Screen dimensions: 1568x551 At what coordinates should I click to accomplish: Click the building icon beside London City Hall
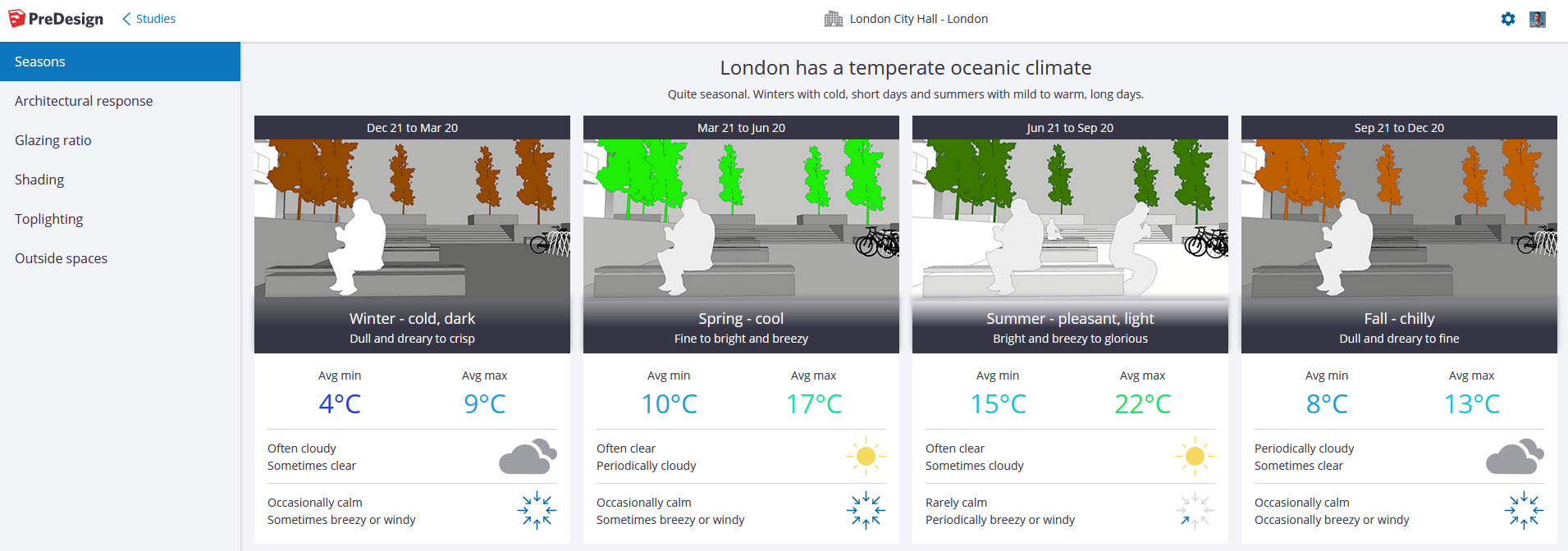tap(833, 19)
